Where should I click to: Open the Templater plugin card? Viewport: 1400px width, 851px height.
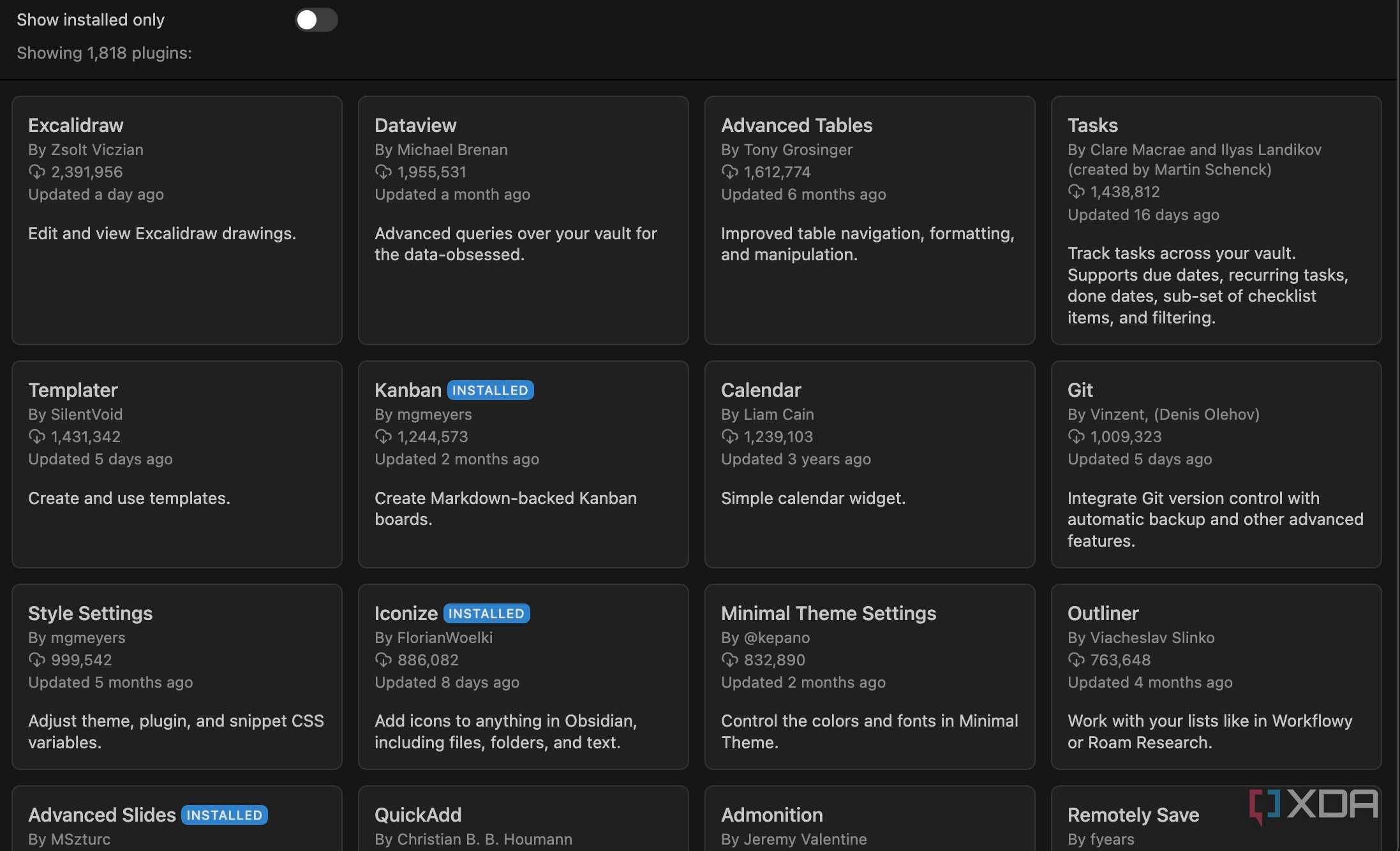coord(177,464)
